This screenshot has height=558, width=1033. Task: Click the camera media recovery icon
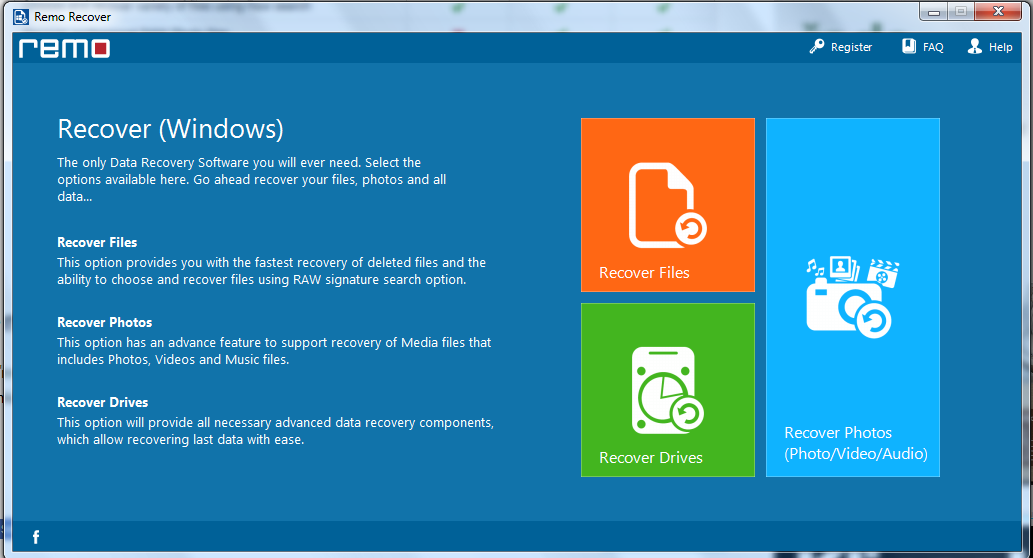pyautogui.click(x=852, y=298)
